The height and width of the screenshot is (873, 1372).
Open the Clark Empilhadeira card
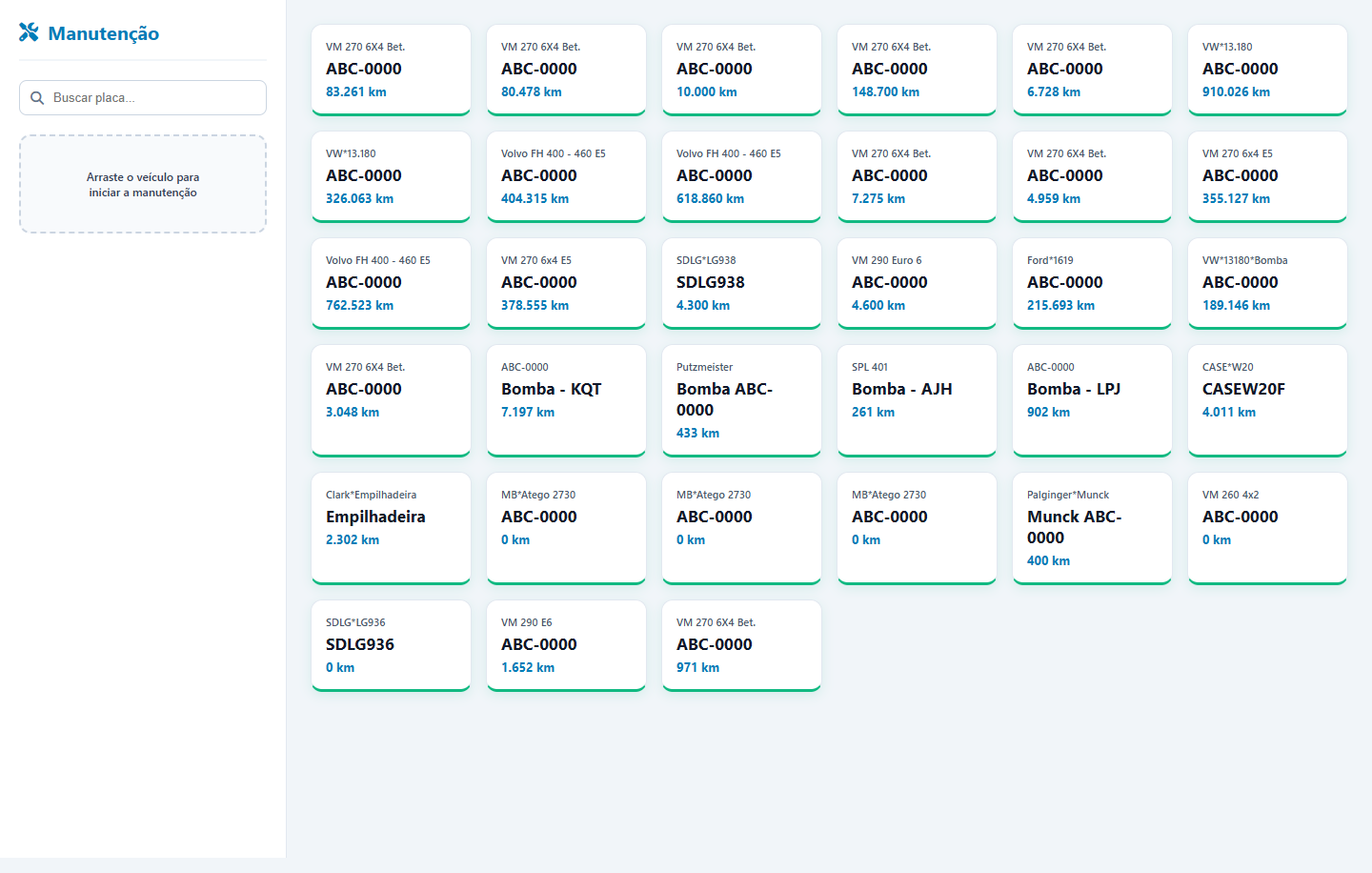(391, 529)
